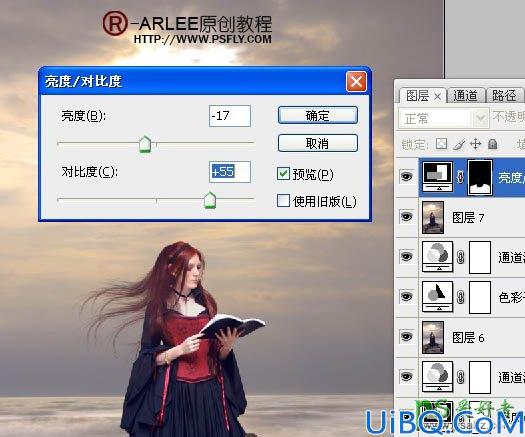Image resolution: width=525 pixels, height=437 pixels.
Task: Click the 对比度 contrast slider handle
Action: [x=210, y=200]
